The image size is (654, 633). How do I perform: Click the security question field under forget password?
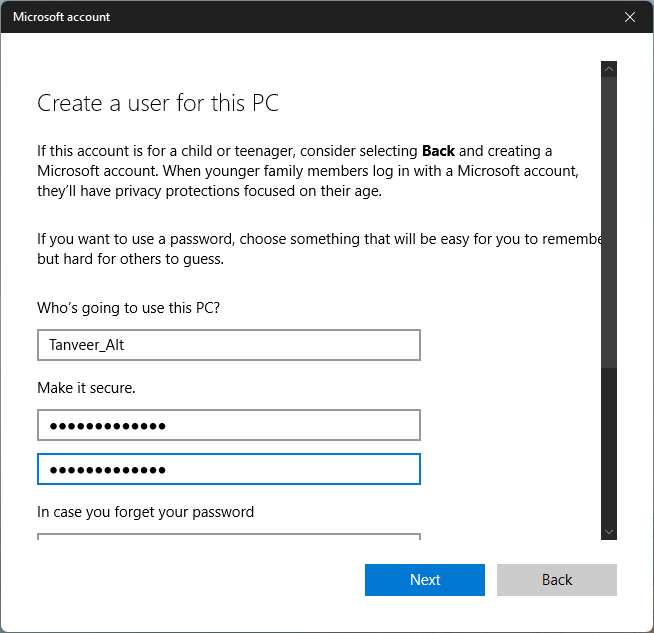click(x=229, y=537)
